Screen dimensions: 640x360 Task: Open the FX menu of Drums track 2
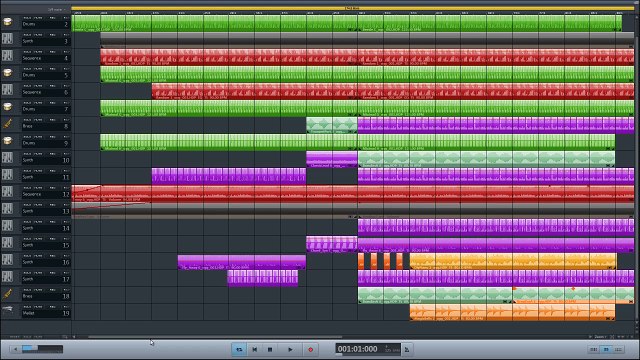pos(66,18)
